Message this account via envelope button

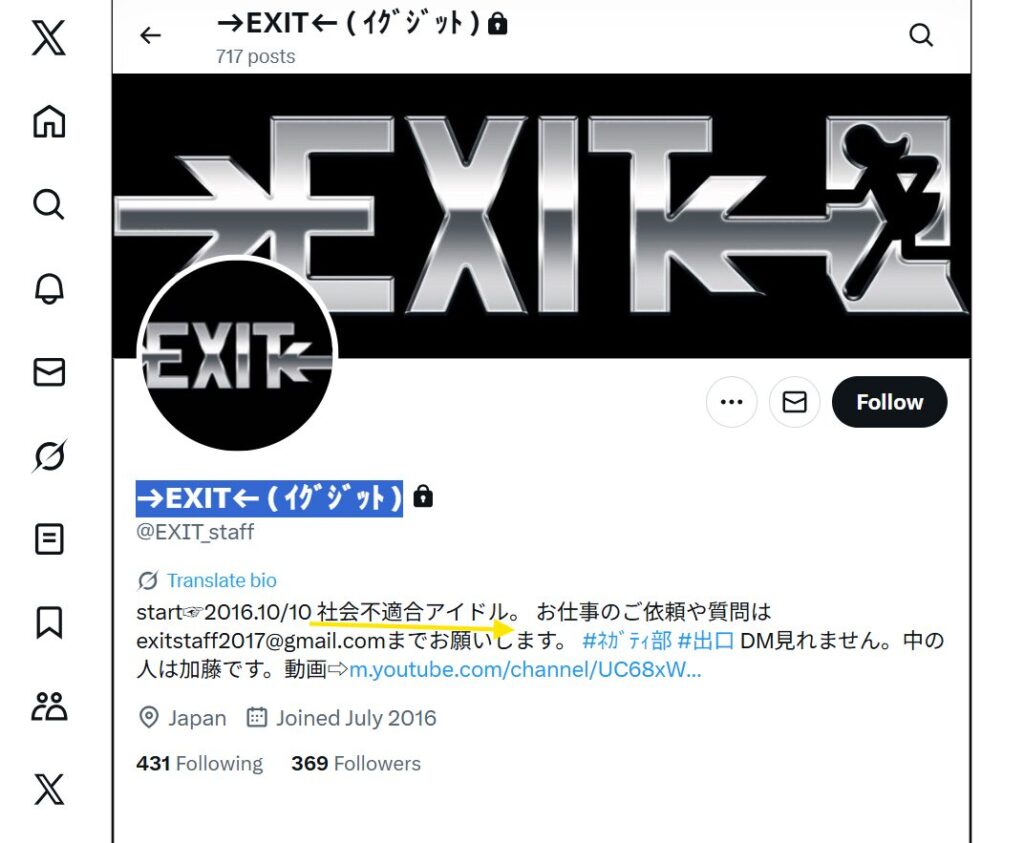point(794,402)
